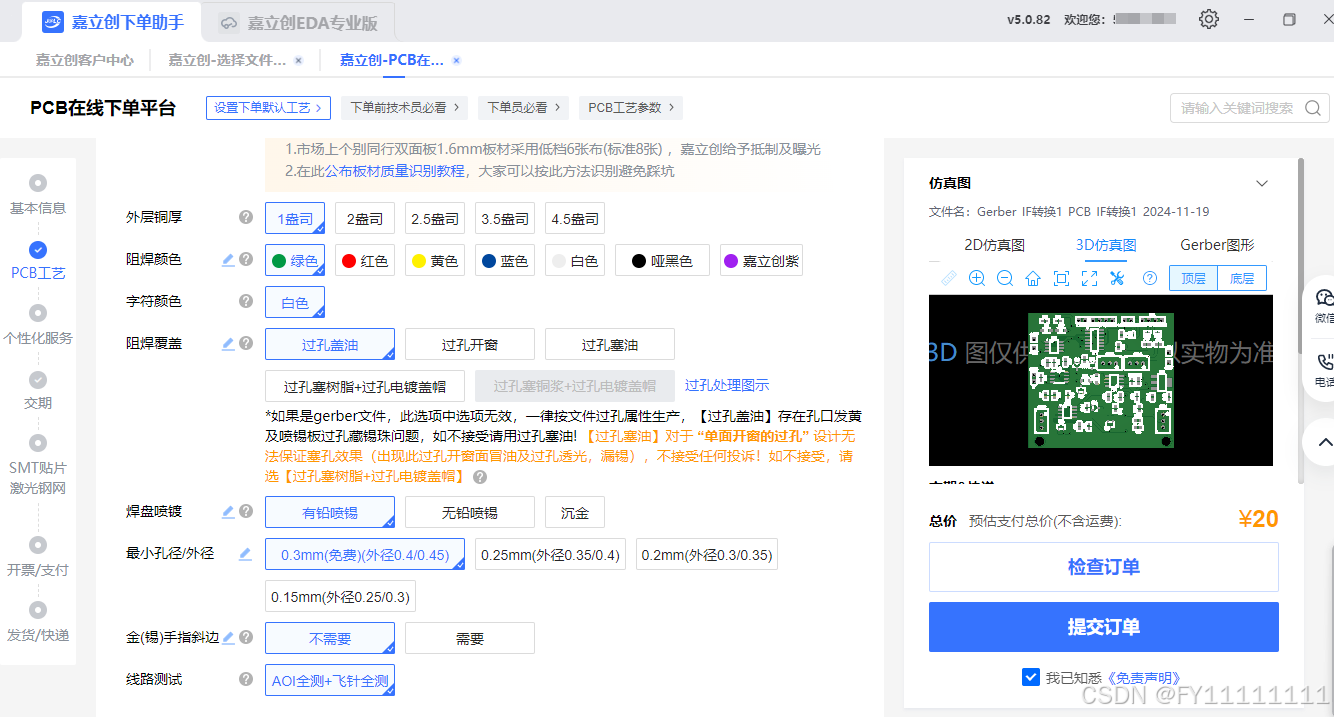
Task: Open 过孔处理图示 link
Action: click(x=727, y=385)
